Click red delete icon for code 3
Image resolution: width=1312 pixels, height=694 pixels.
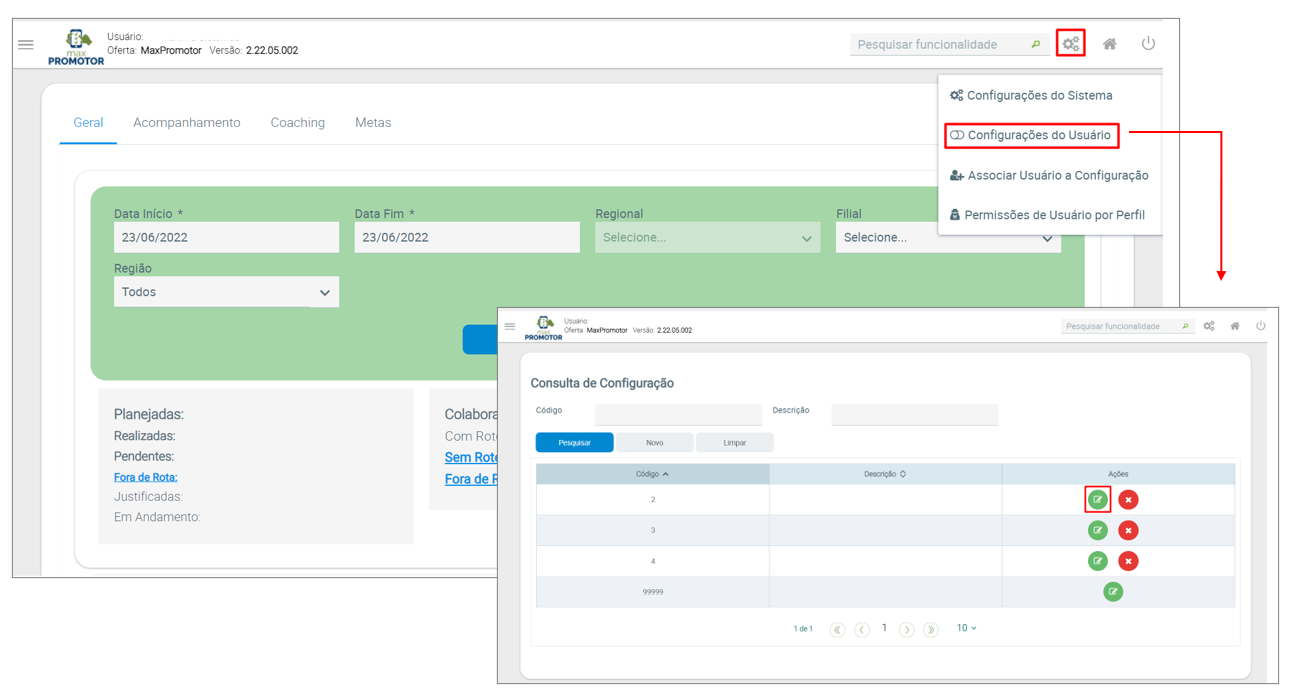click(x=1128, y=531)
